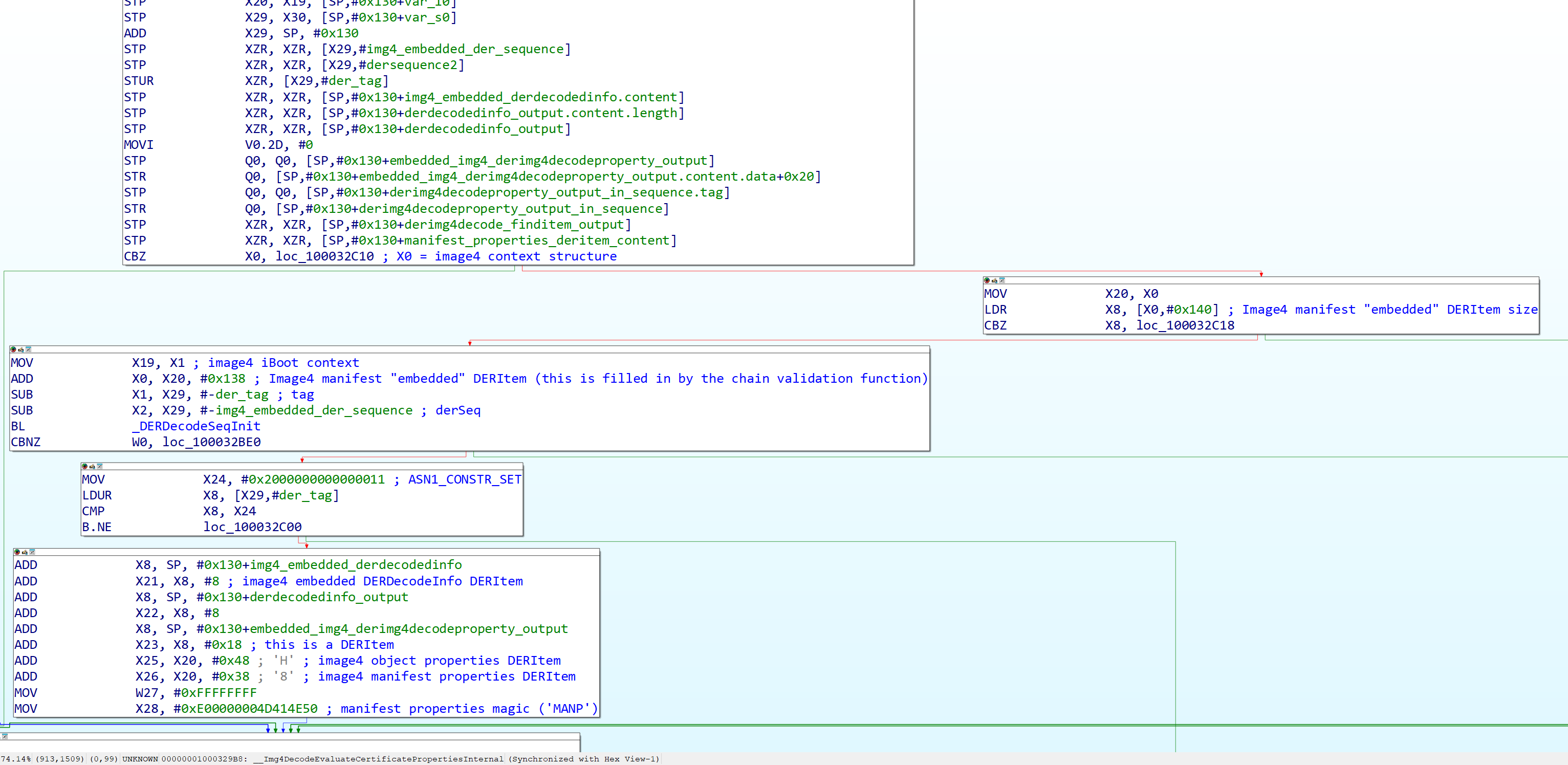Click the pencil edit icon on the MOV X20, X0 block
Viewport: 1568px width, 765px height.
(x=994, y=280)
